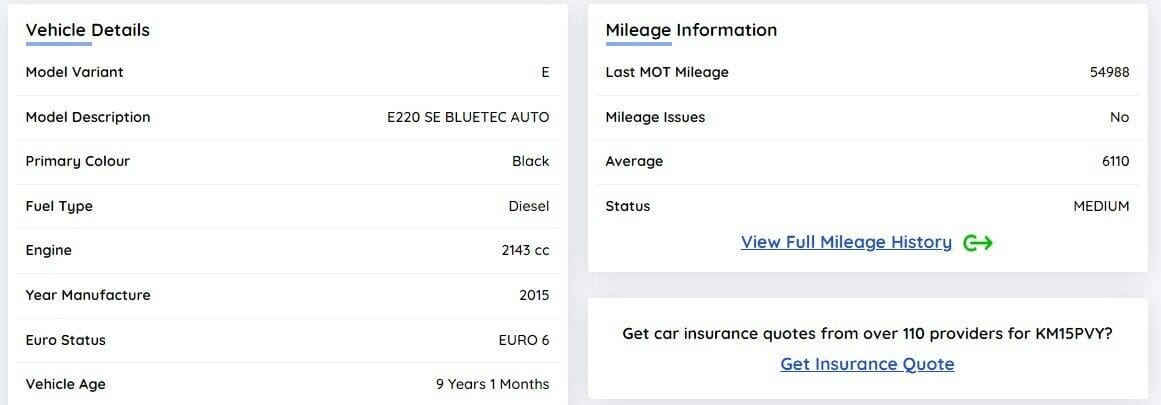Click the insurance quotes text for KM15PVY

pyautogui.click(x=867, y=333)
